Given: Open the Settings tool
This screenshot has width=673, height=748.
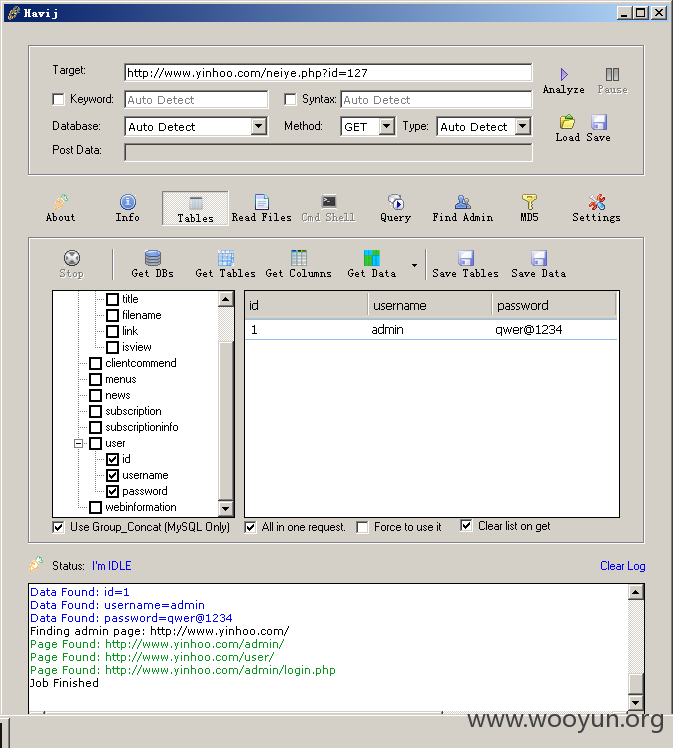Looking at the screenshot, I should pos(596,208).
